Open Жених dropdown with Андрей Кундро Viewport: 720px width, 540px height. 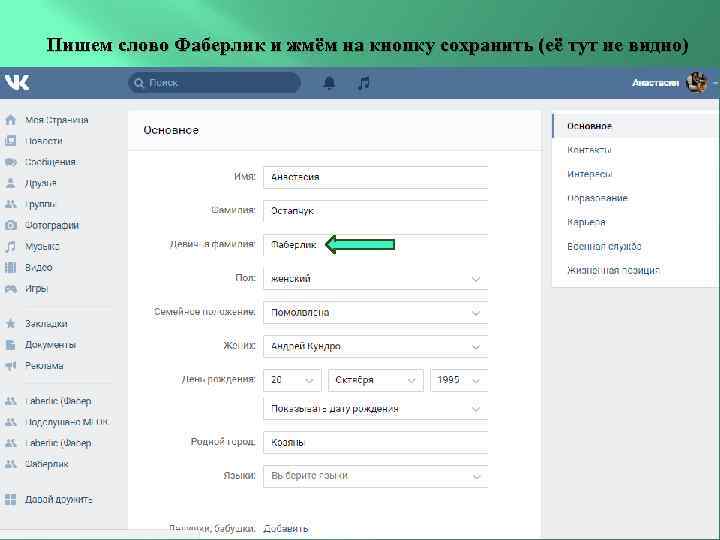point(376,346)
